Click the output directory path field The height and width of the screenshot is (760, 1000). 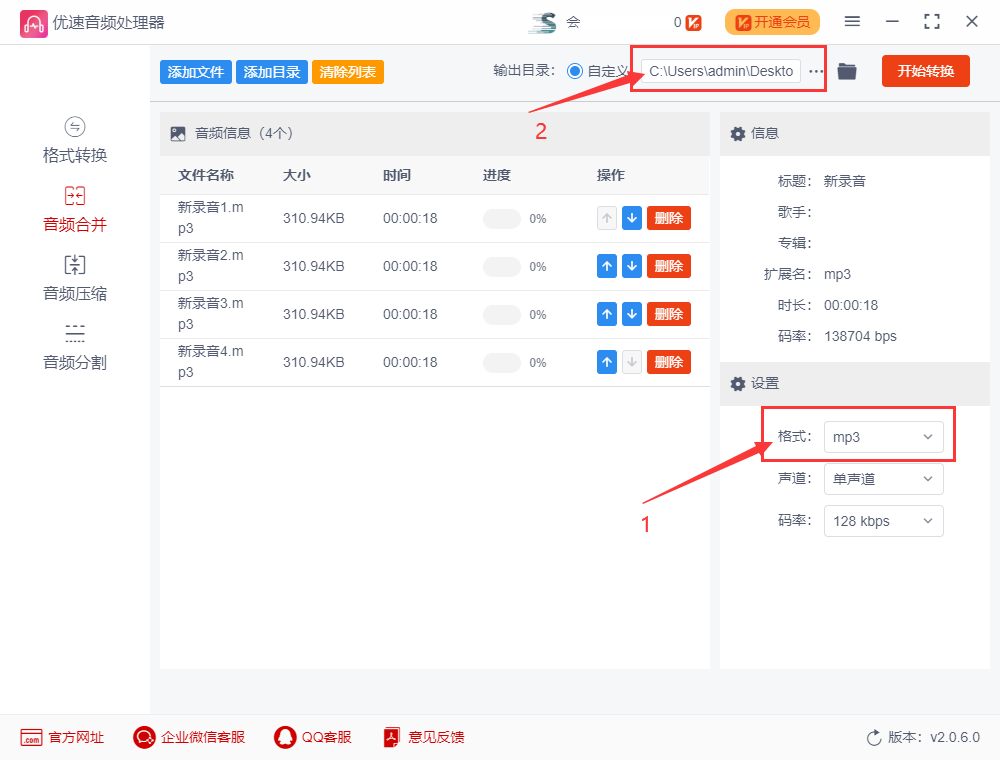point(722,71)
